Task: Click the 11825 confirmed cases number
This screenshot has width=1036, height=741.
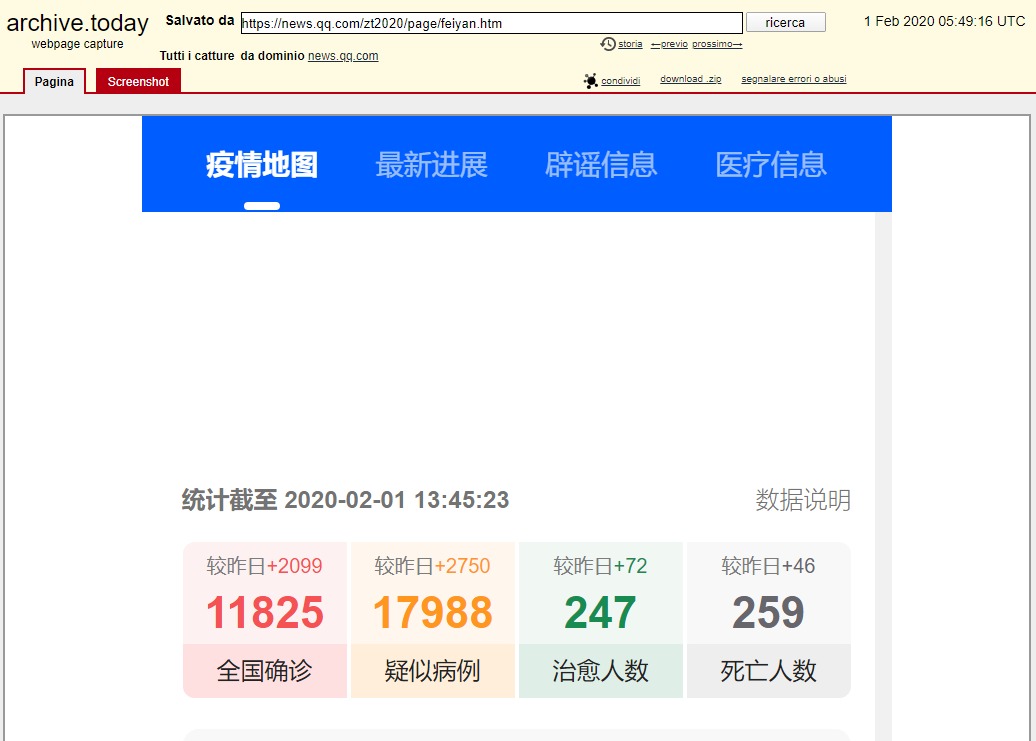Action: point(265,612)
